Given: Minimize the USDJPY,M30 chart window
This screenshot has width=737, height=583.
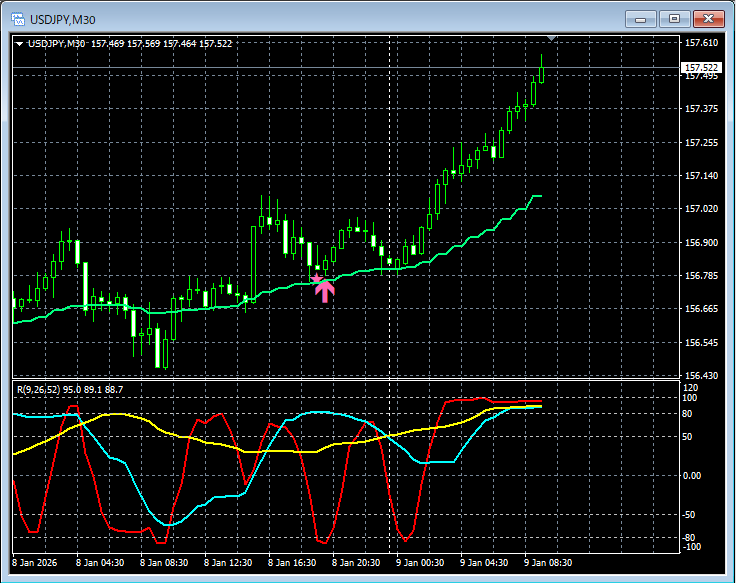Looking at the screenshot, I should (640, 19).
